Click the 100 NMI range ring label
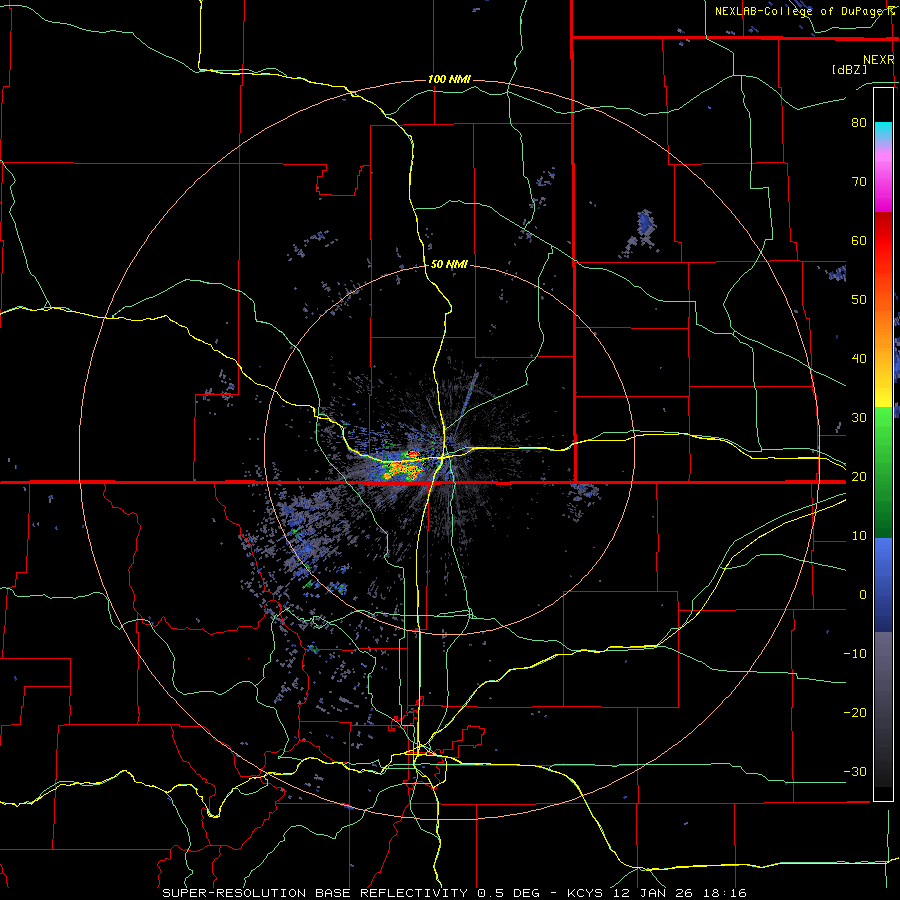The height and width of the screenshot is (900, 900). point(449,79)
